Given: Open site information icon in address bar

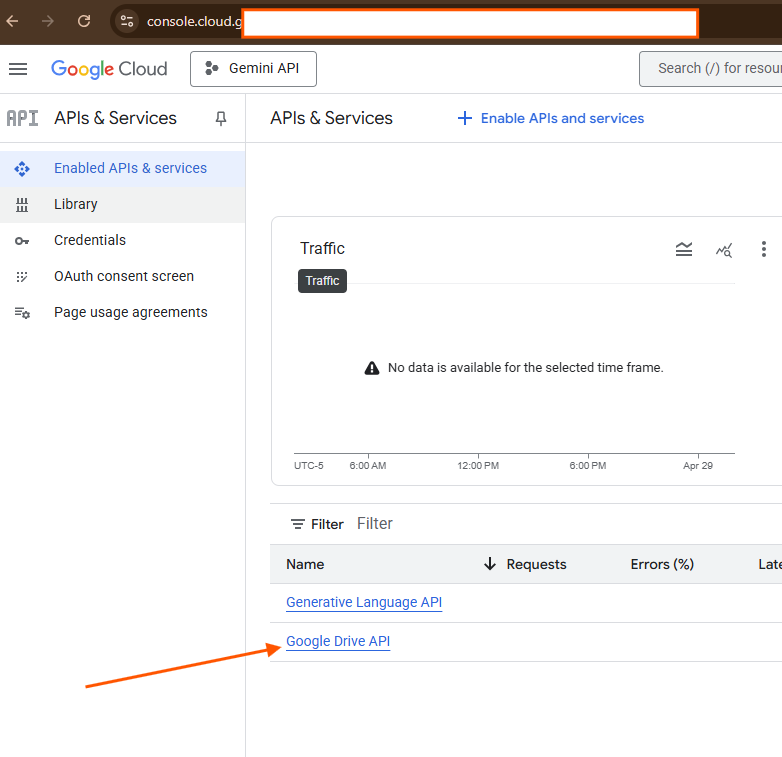Looking at the screenshot, I should pyautogui.click(x=127, y=21).
